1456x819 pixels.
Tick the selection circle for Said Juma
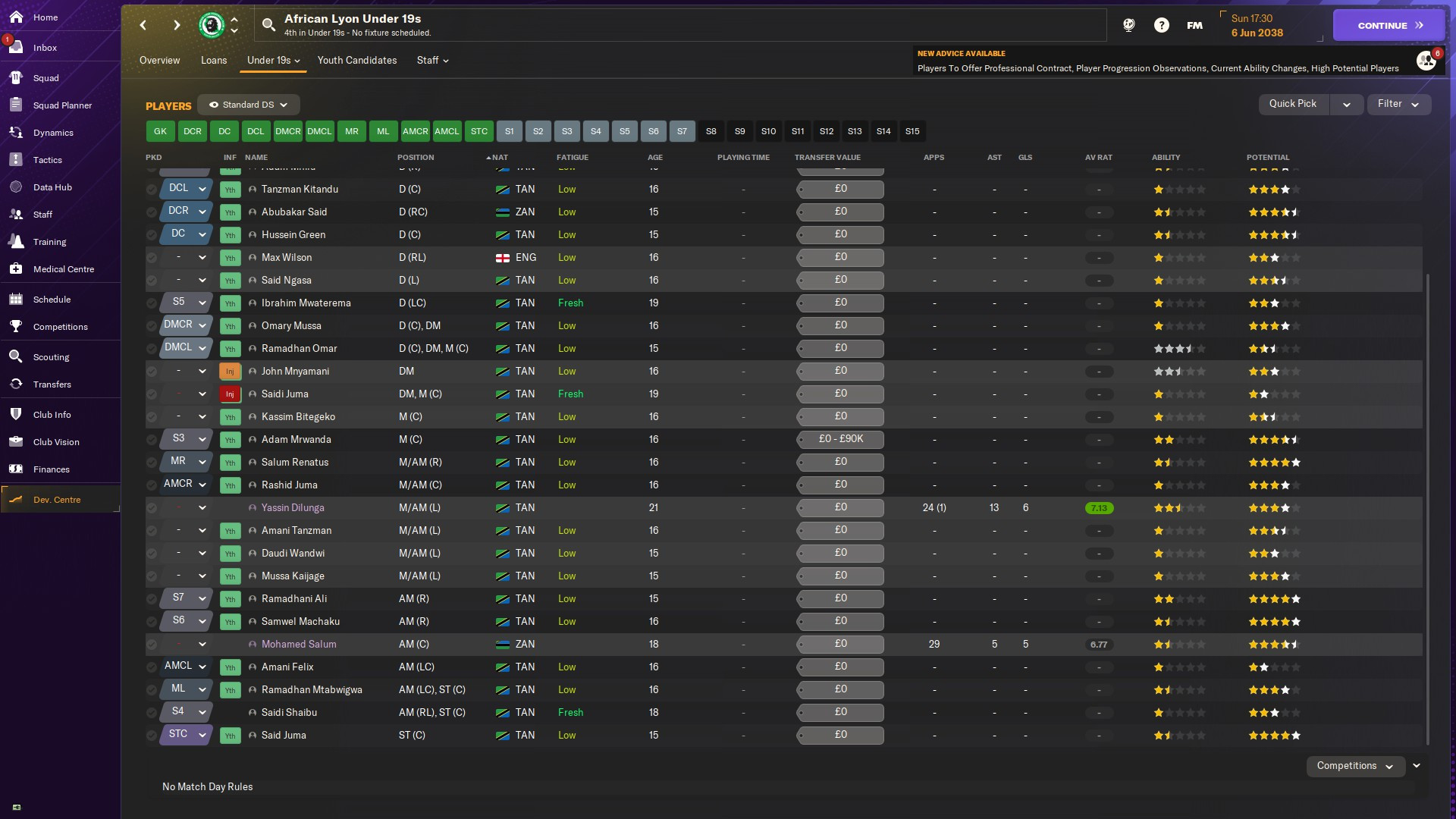coord(152,735)
